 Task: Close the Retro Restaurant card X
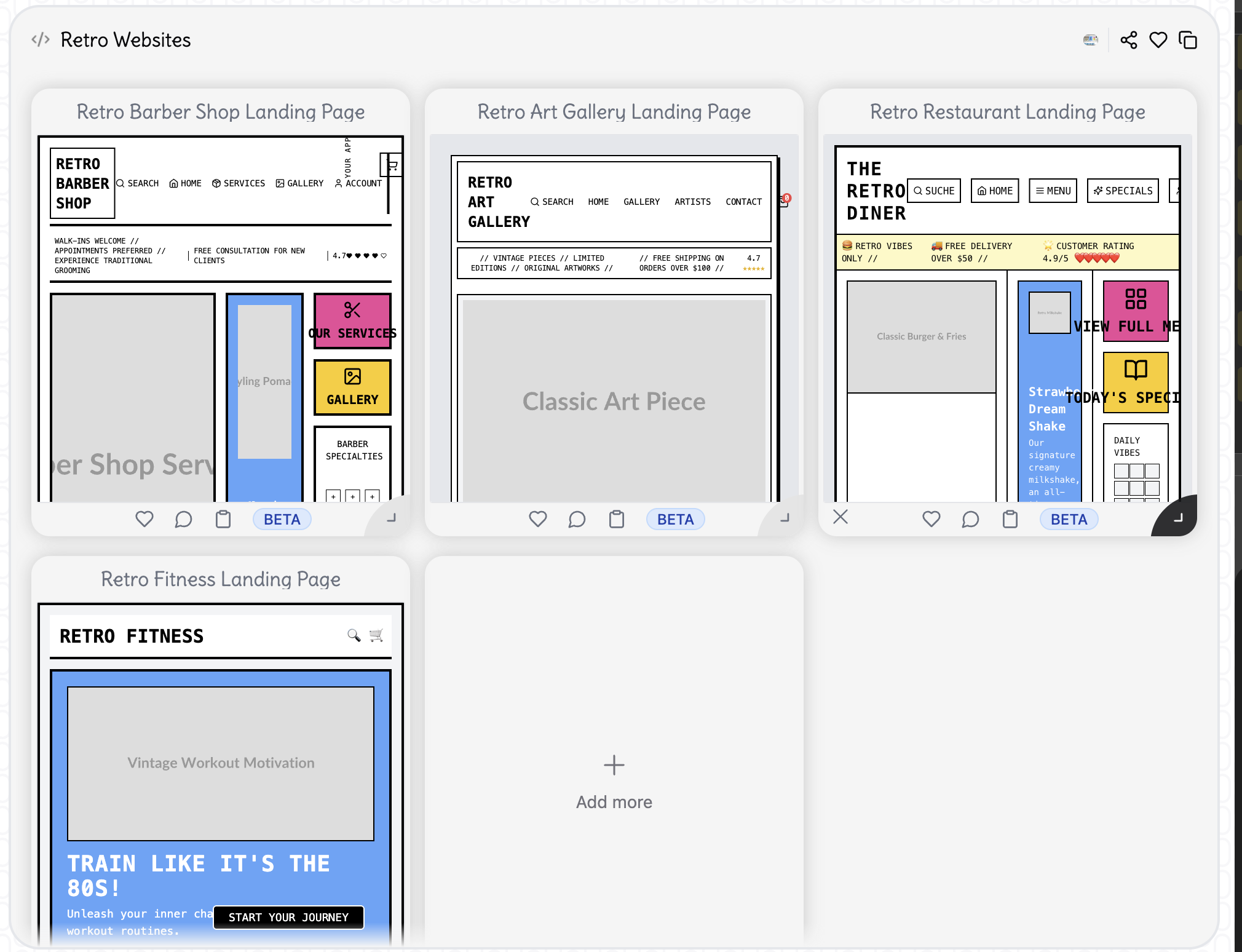pyautogui.click(x=841, y=517)
